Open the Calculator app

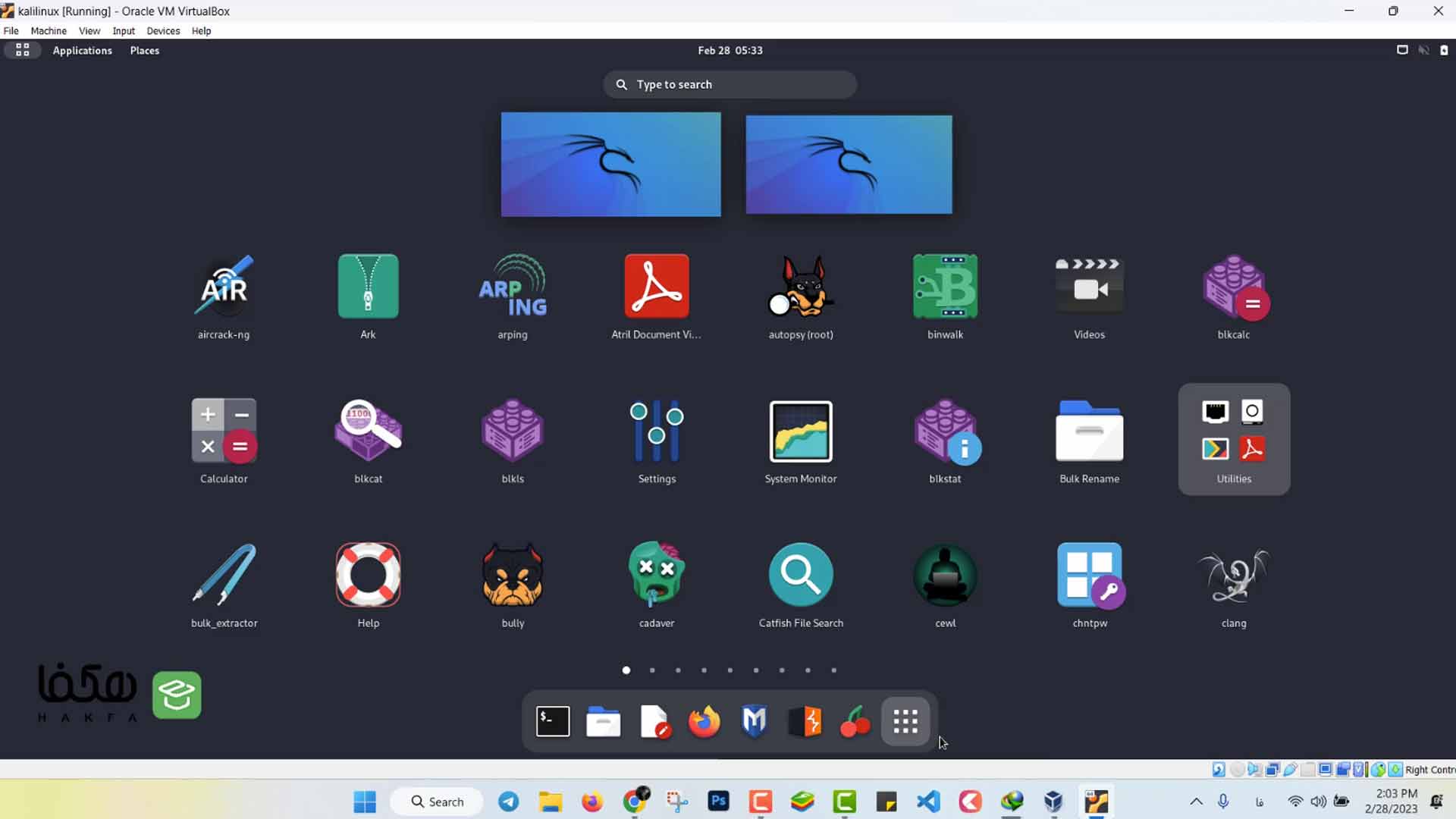(x=224, y=441)
